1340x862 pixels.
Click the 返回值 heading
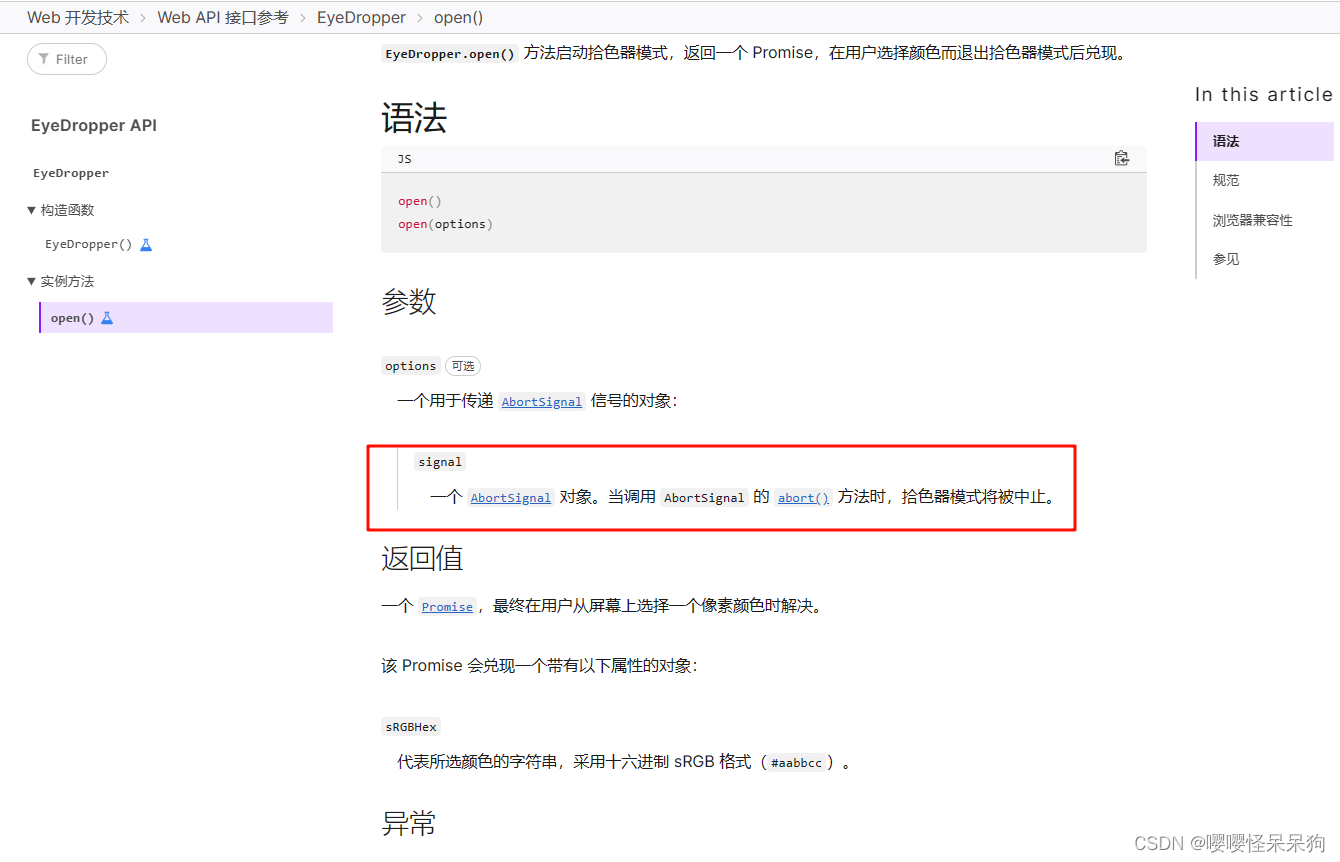[x=422, y=558]
